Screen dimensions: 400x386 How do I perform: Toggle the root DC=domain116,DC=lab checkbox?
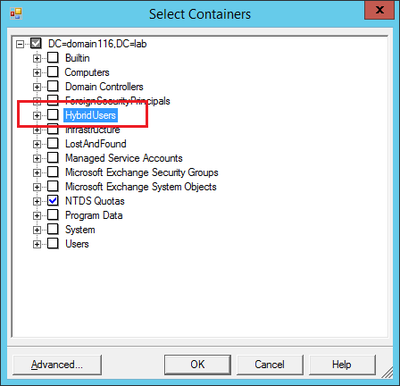[x=36, y=43]
